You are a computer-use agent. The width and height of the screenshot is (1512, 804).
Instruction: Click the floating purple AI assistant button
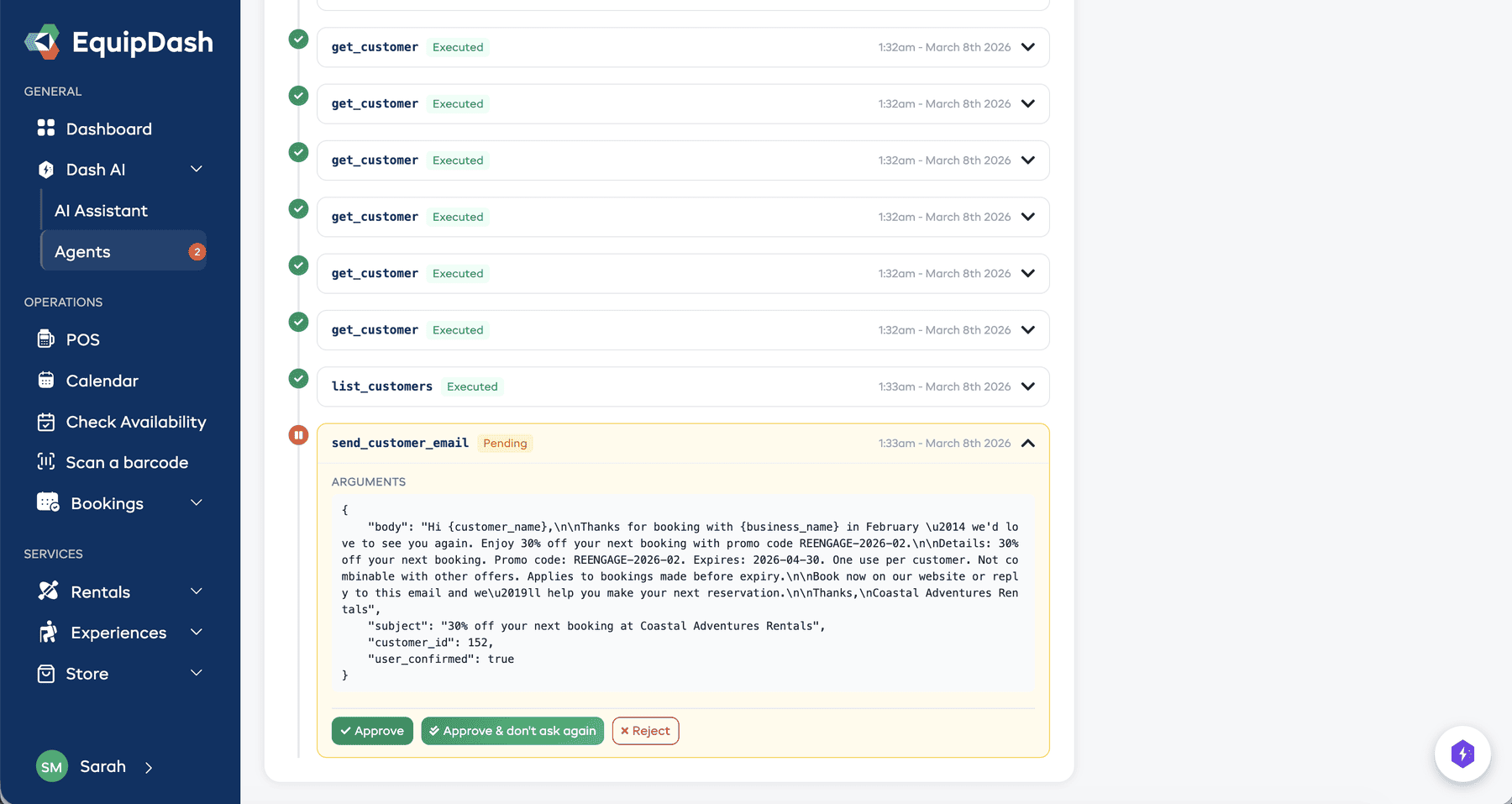coord(1462,754)
